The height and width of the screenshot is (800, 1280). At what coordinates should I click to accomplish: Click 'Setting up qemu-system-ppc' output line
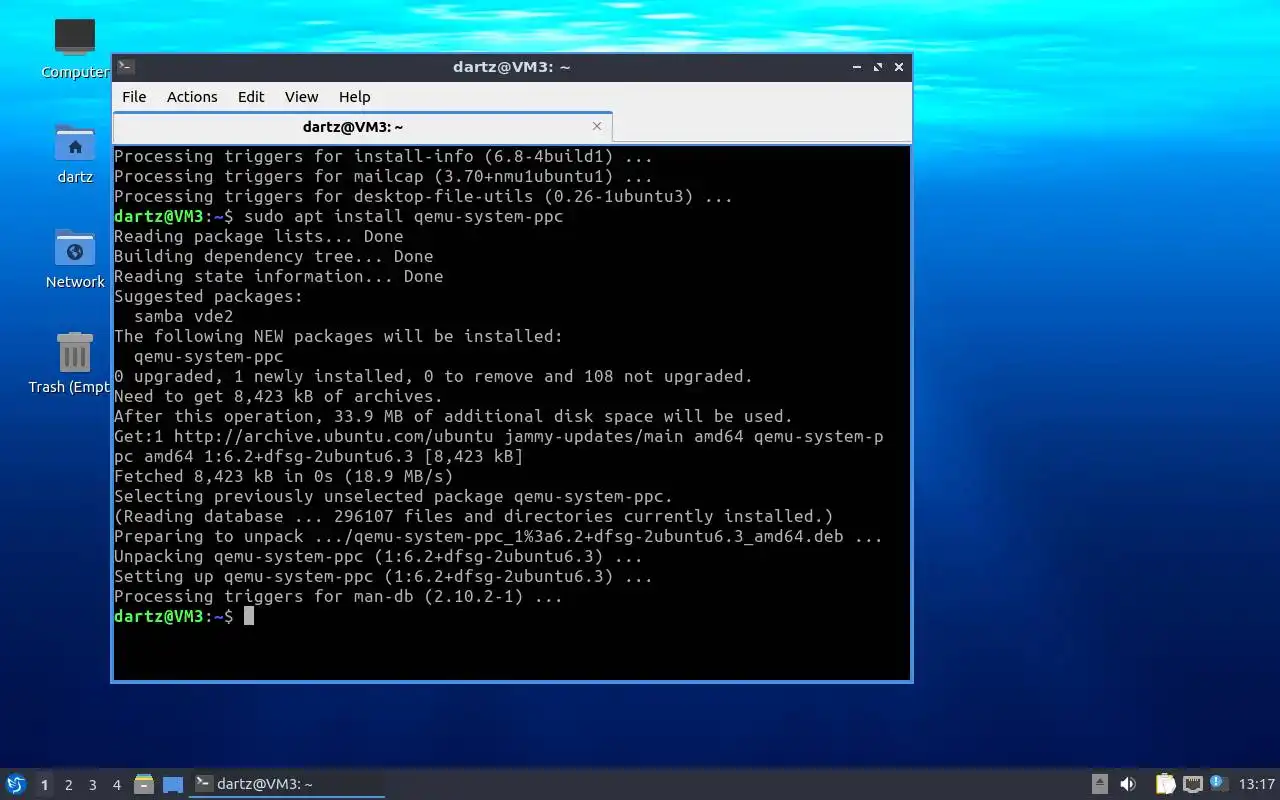coord(383,576)
